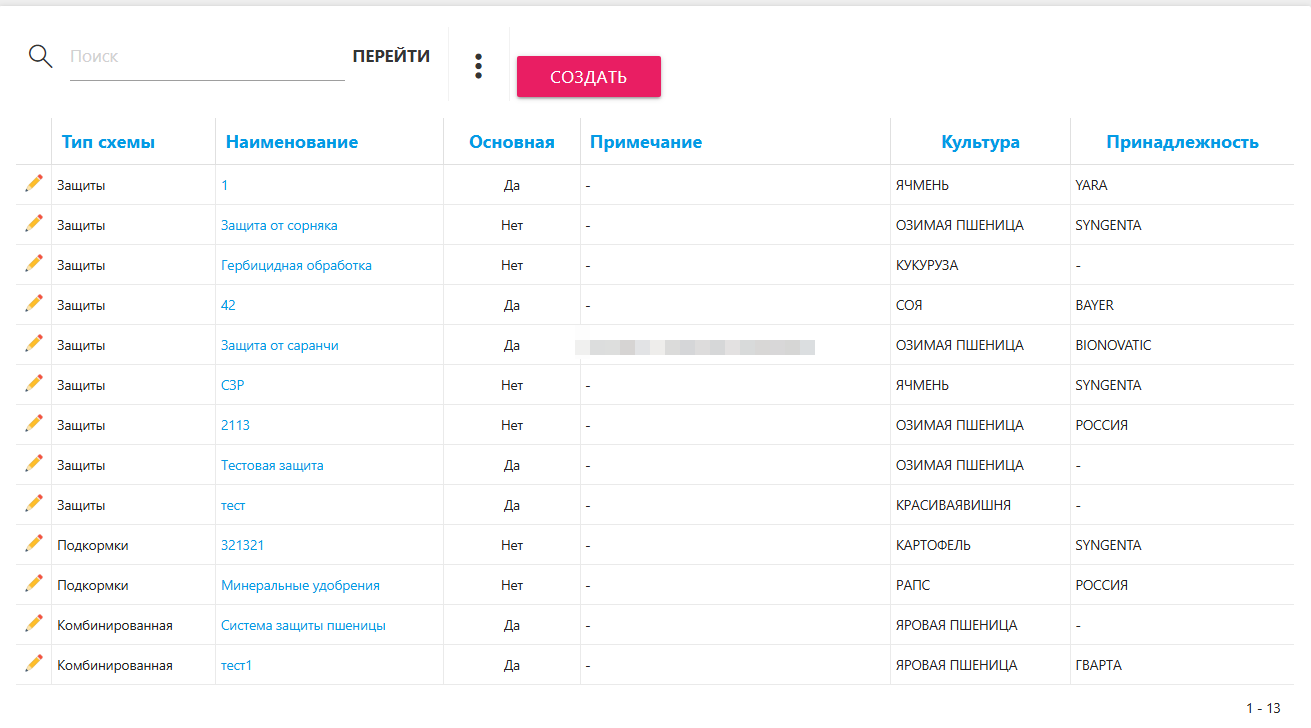Image resolution: width=1311 pixels, height=728 pixels.
Task: Edit Система защиты пшеницы row via pencil
Action: pyautogui.click(x=34, y=624)
